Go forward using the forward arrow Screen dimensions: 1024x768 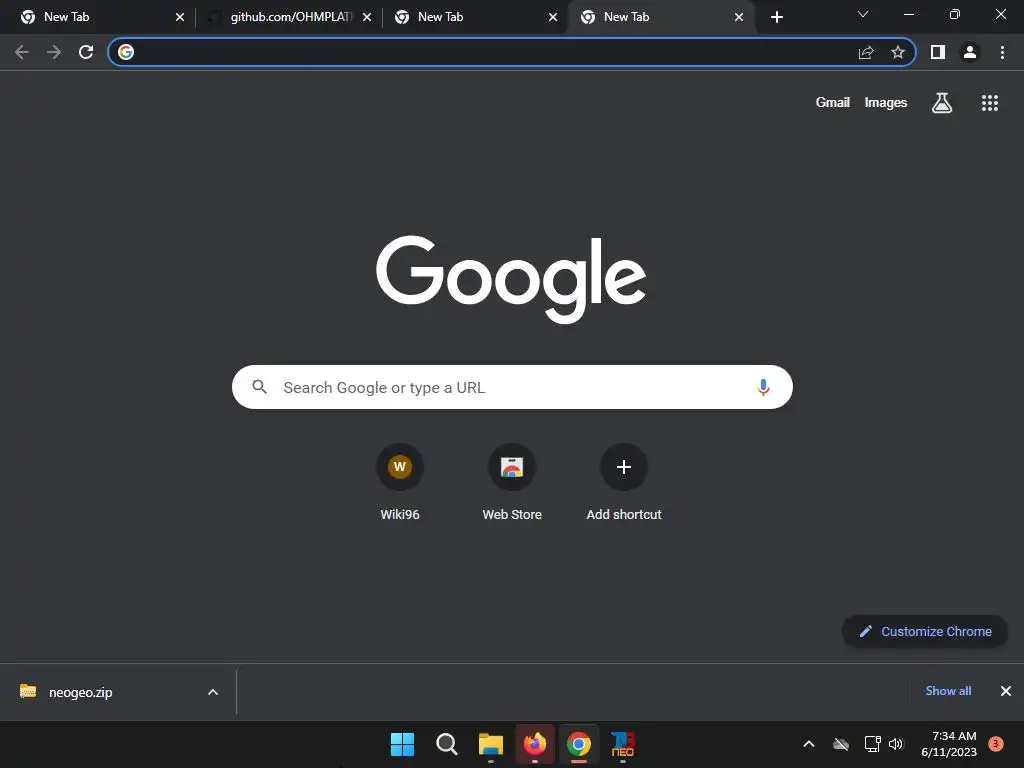(54, 52)
